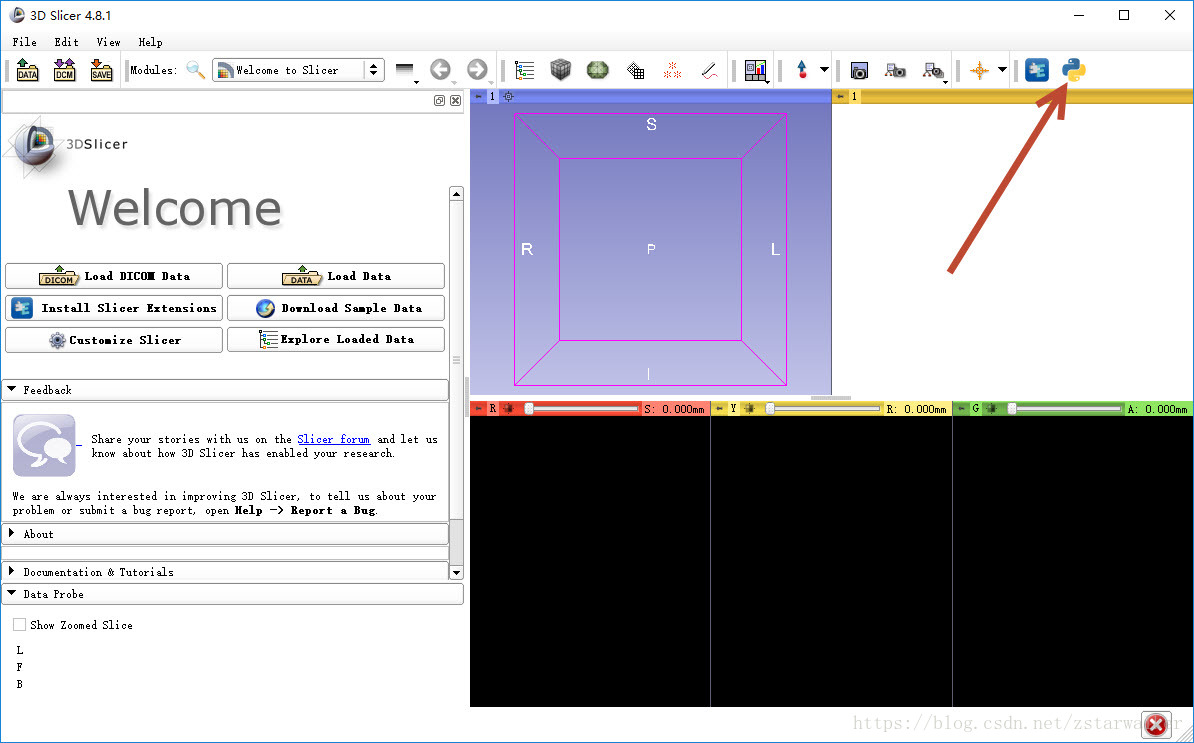Click the 3D Slicer window title icon

[17, 15]
